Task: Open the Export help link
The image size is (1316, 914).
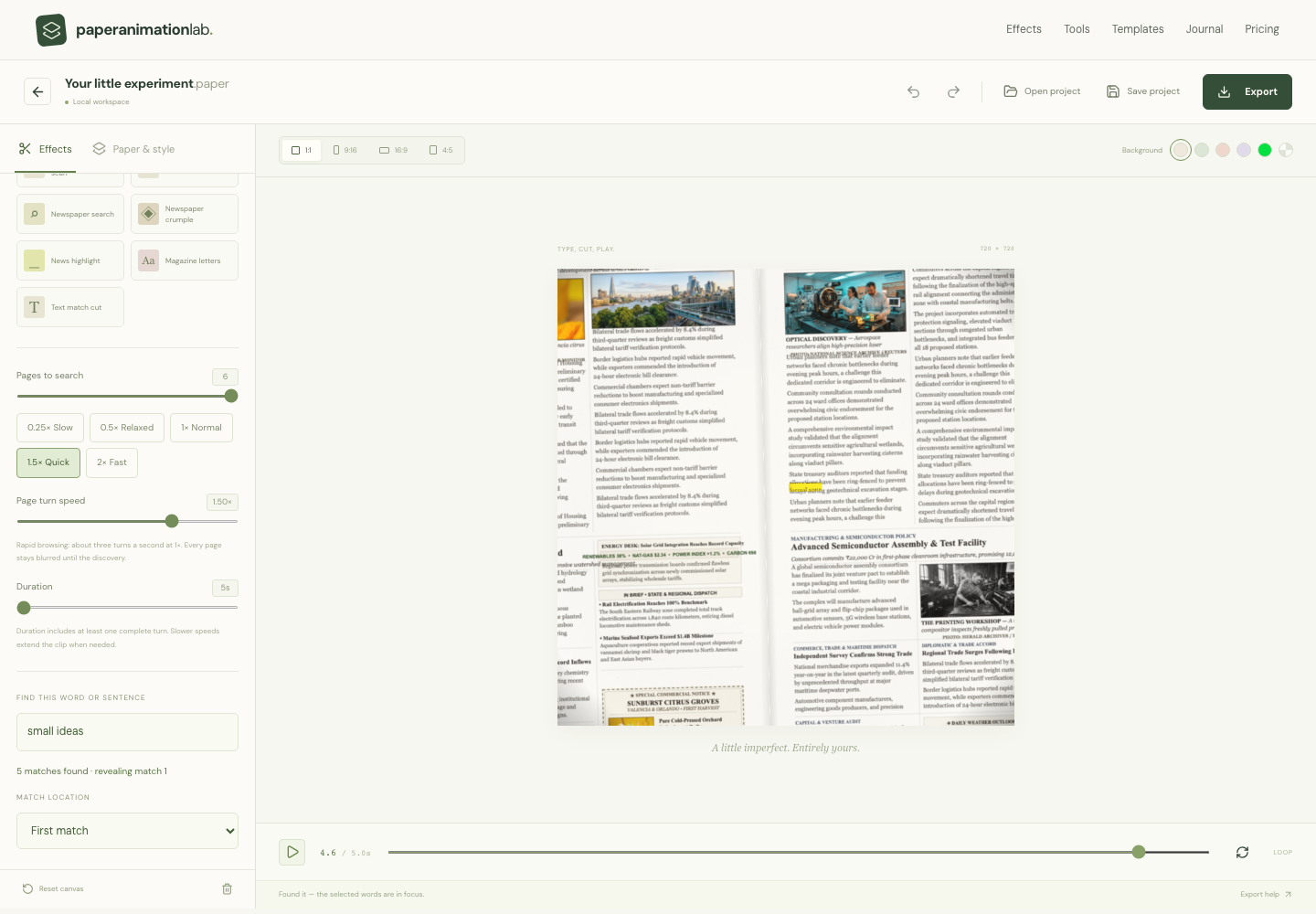Action: click(1266, 895)
